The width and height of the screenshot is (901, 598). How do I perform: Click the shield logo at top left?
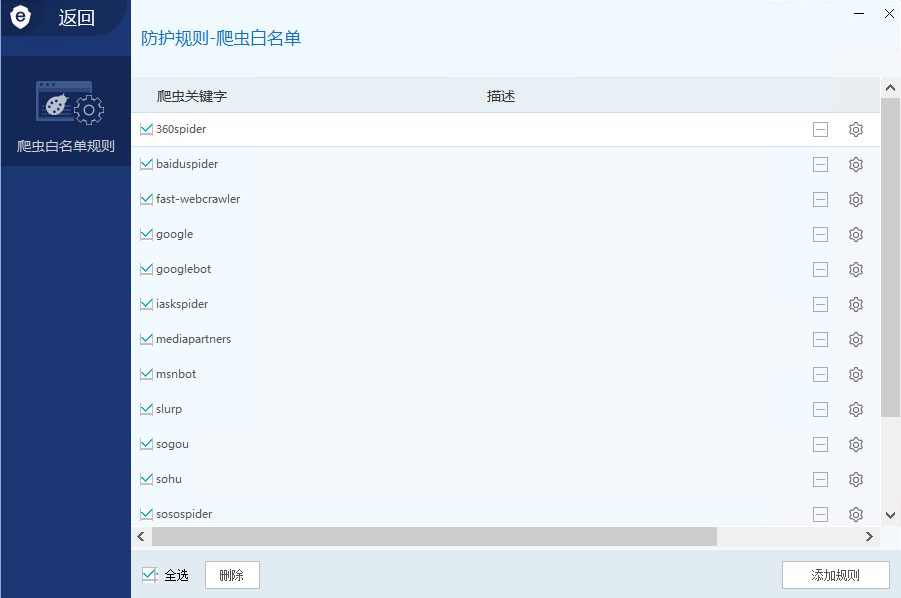tap(21, 17)
